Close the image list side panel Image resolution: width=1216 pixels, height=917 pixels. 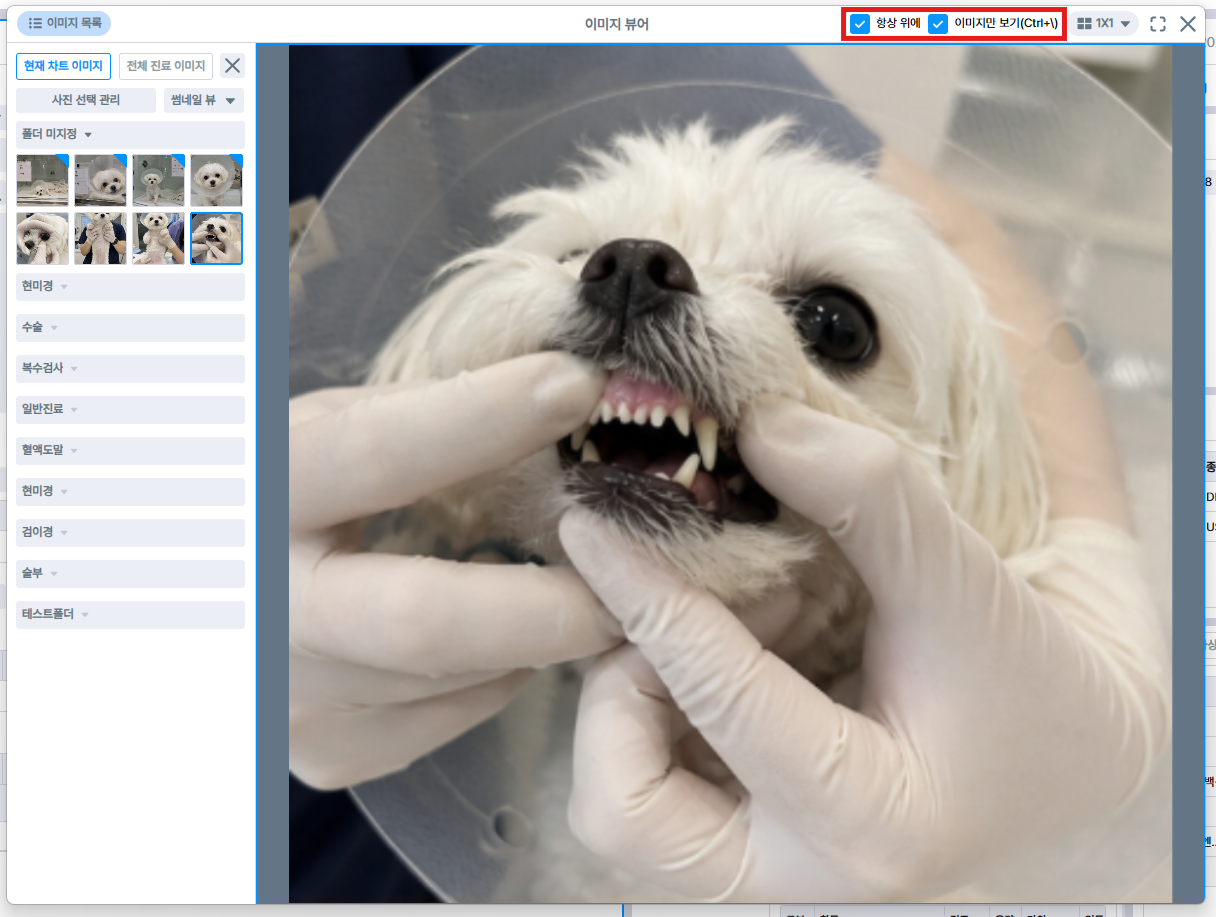232,66
